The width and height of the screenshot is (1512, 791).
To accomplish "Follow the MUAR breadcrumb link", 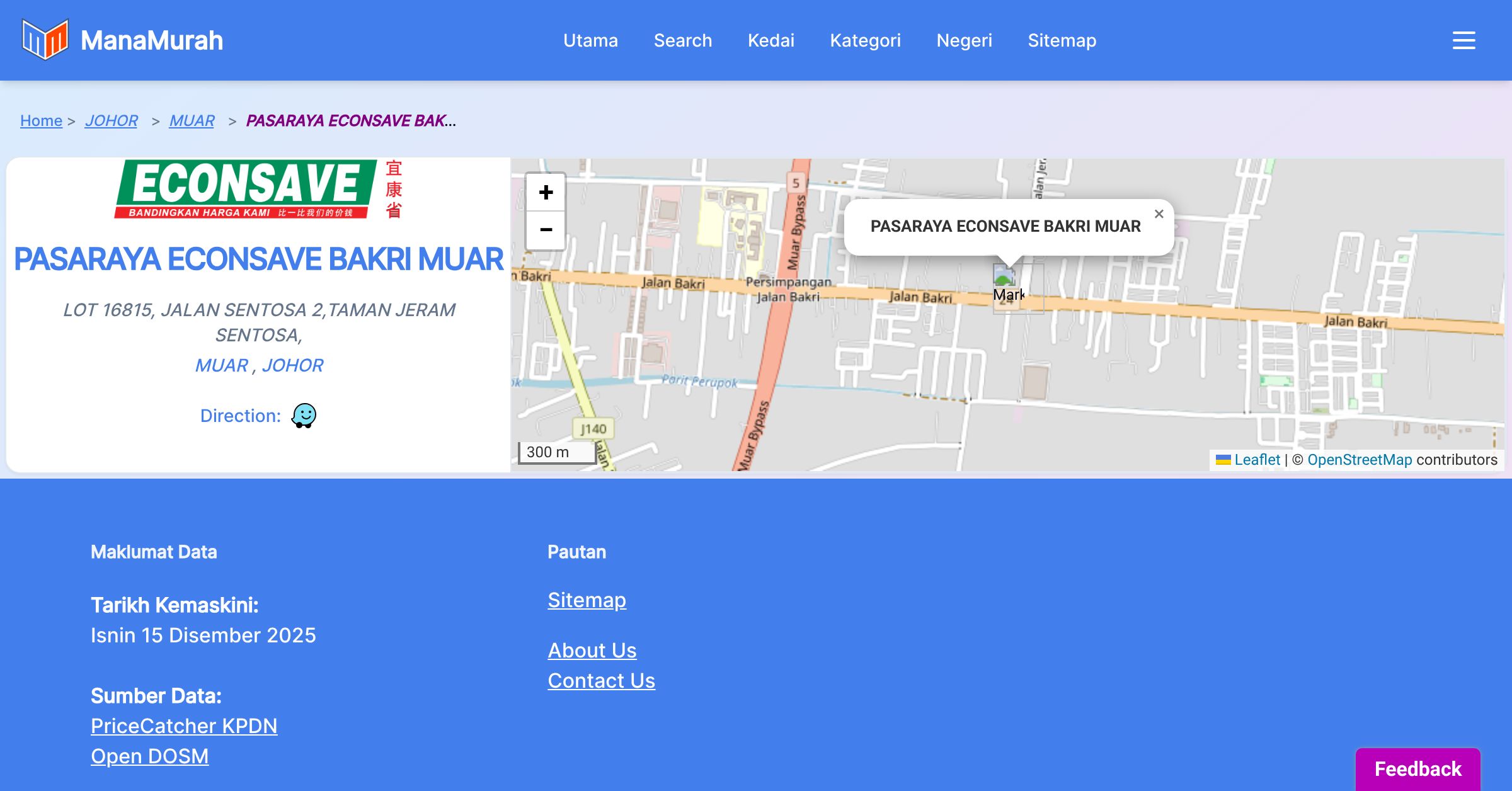I will pos(192,120).
